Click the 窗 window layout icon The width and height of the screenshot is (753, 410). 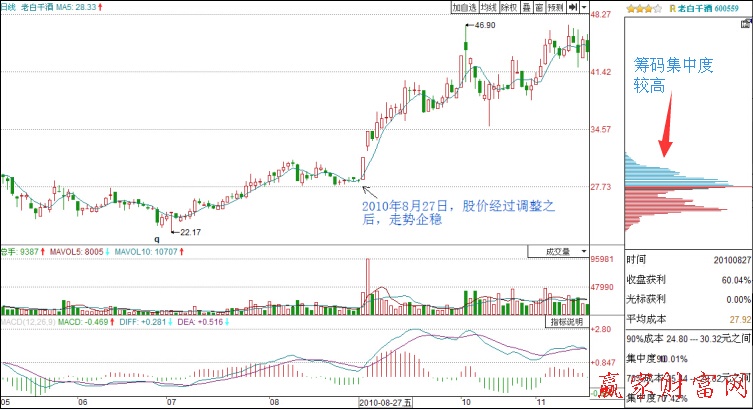point(538,7)
